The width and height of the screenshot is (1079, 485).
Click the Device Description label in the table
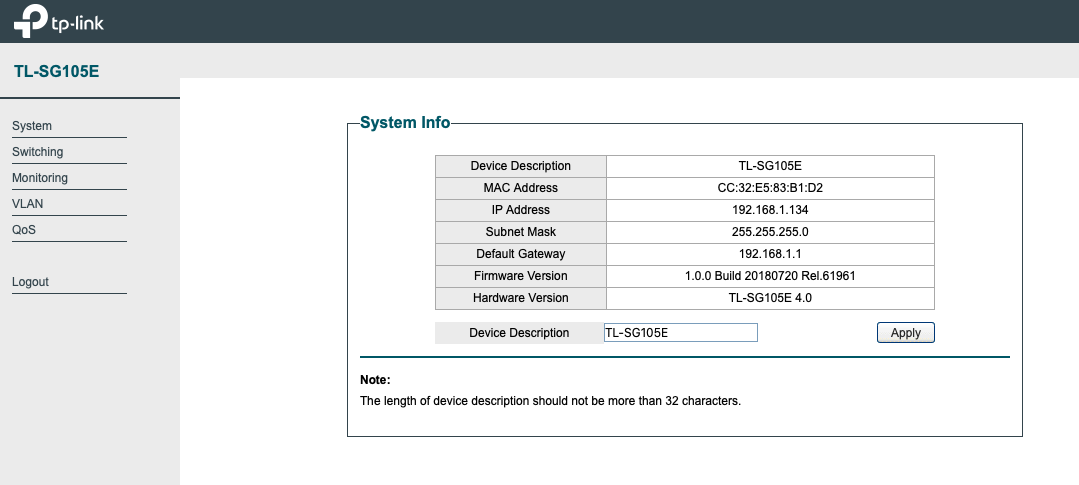tap(521, 166)
